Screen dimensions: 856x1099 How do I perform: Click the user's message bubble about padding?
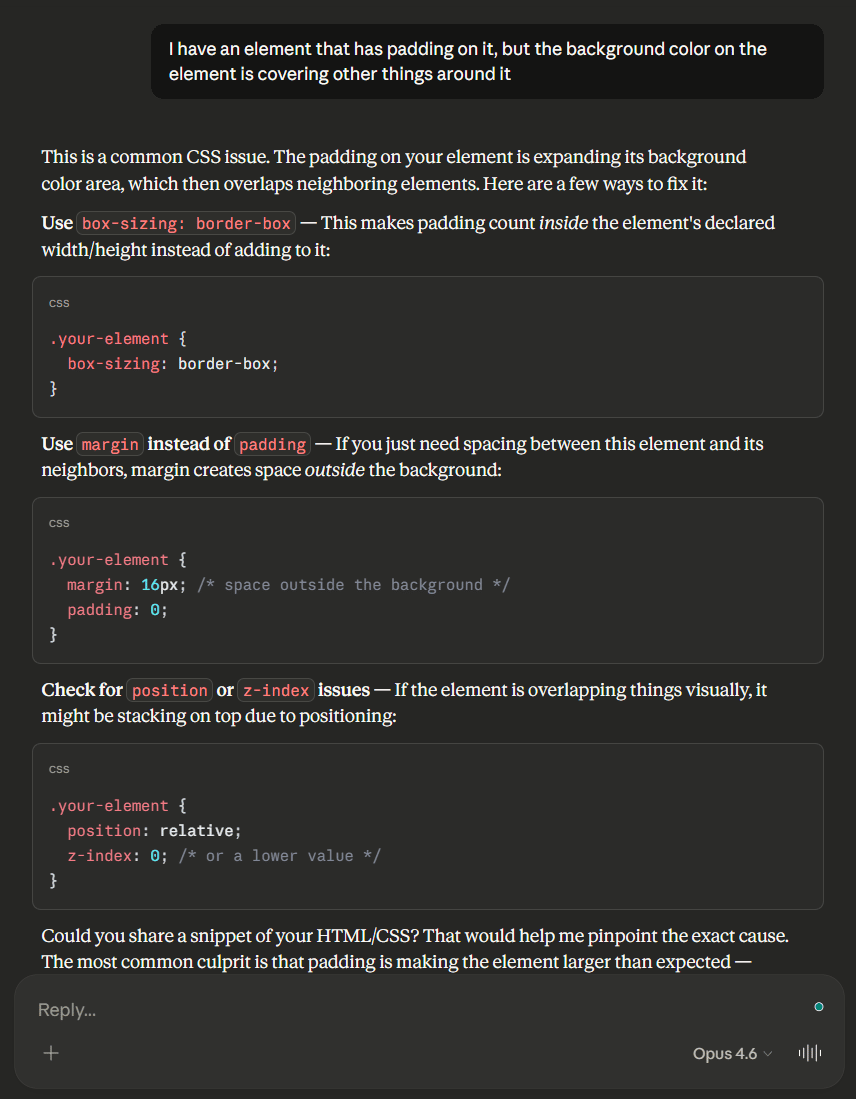(x=487, y=61)
